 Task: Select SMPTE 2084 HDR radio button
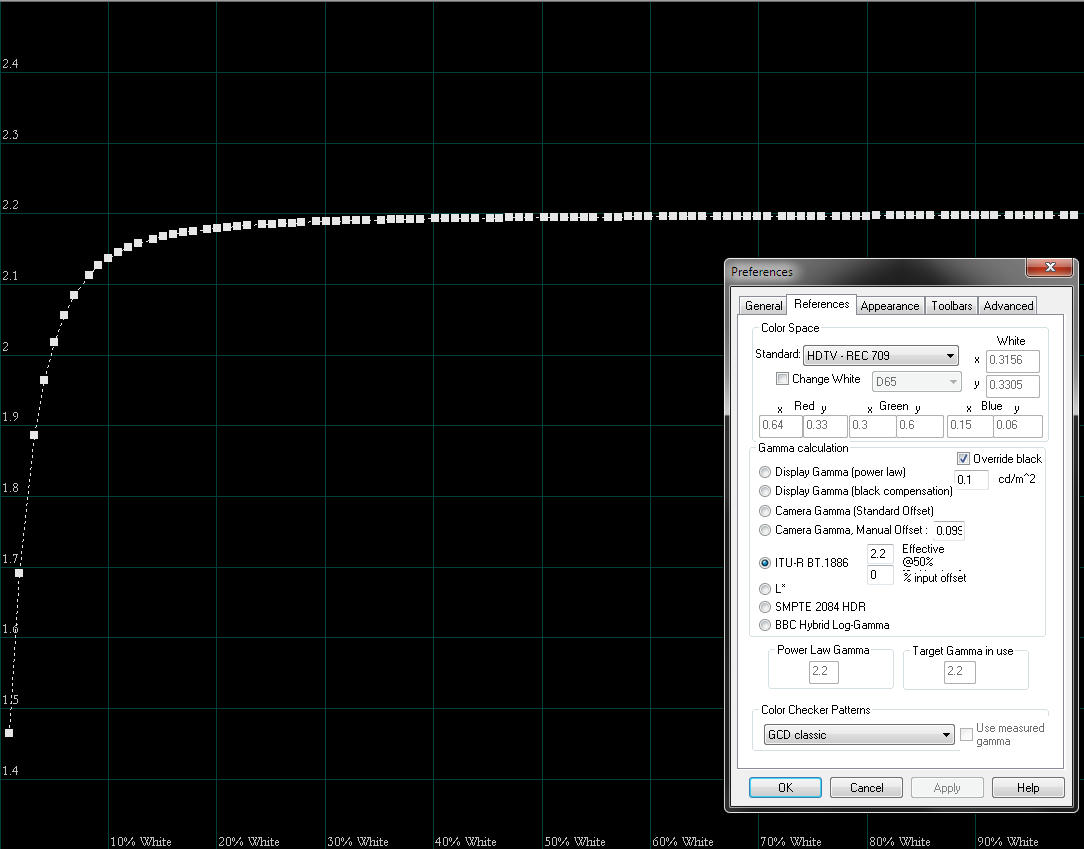click(x=766, y=607)
